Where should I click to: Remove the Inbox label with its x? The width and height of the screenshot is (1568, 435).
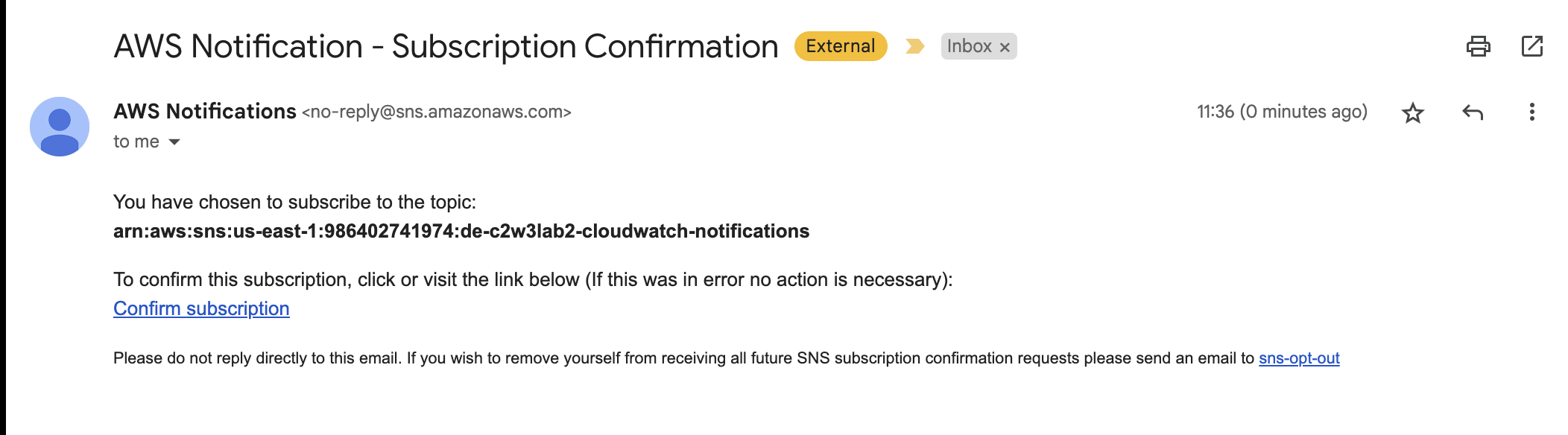[1005, 47]
